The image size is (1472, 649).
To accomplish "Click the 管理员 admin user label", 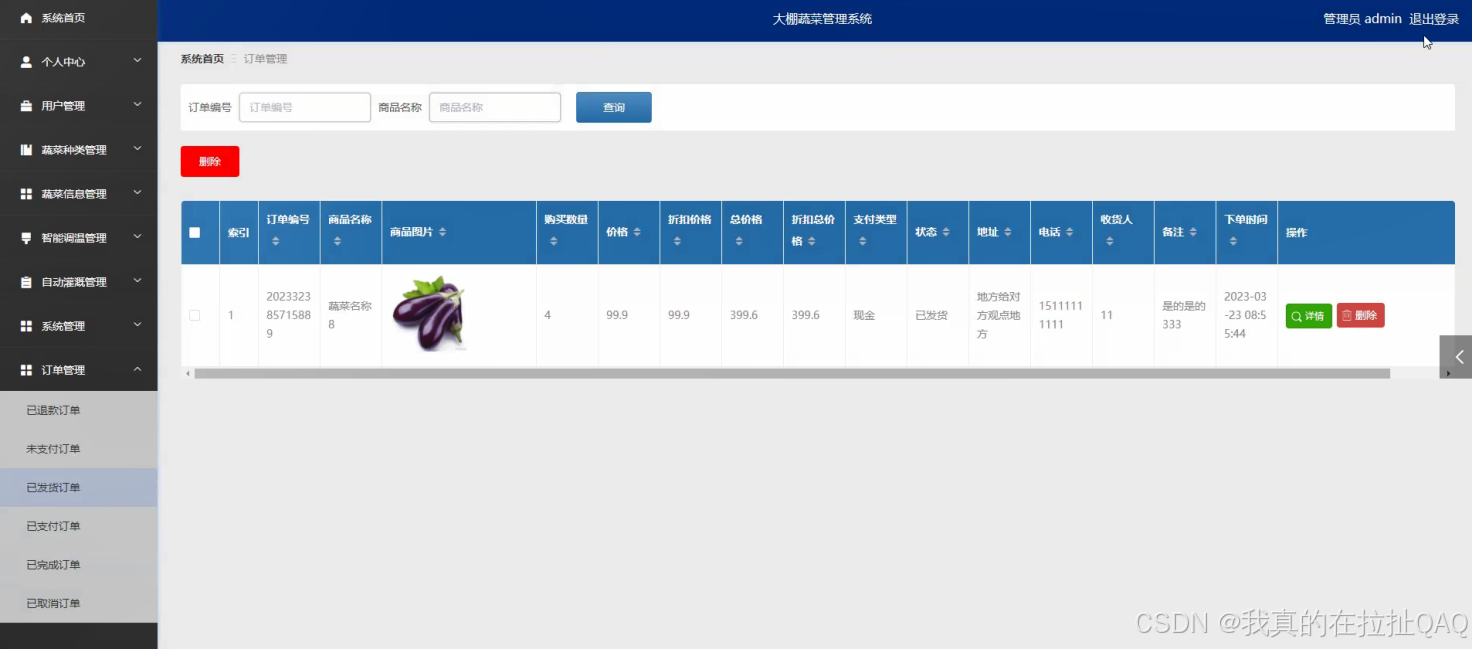I will pos(1362,19).
